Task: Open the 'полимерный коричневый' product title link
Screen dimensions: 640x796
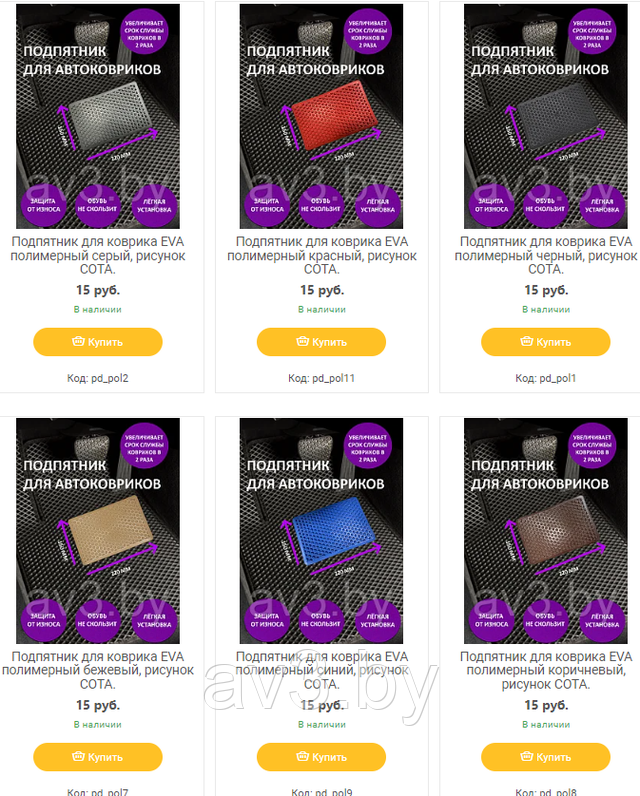Action: [x=546, y=670]
